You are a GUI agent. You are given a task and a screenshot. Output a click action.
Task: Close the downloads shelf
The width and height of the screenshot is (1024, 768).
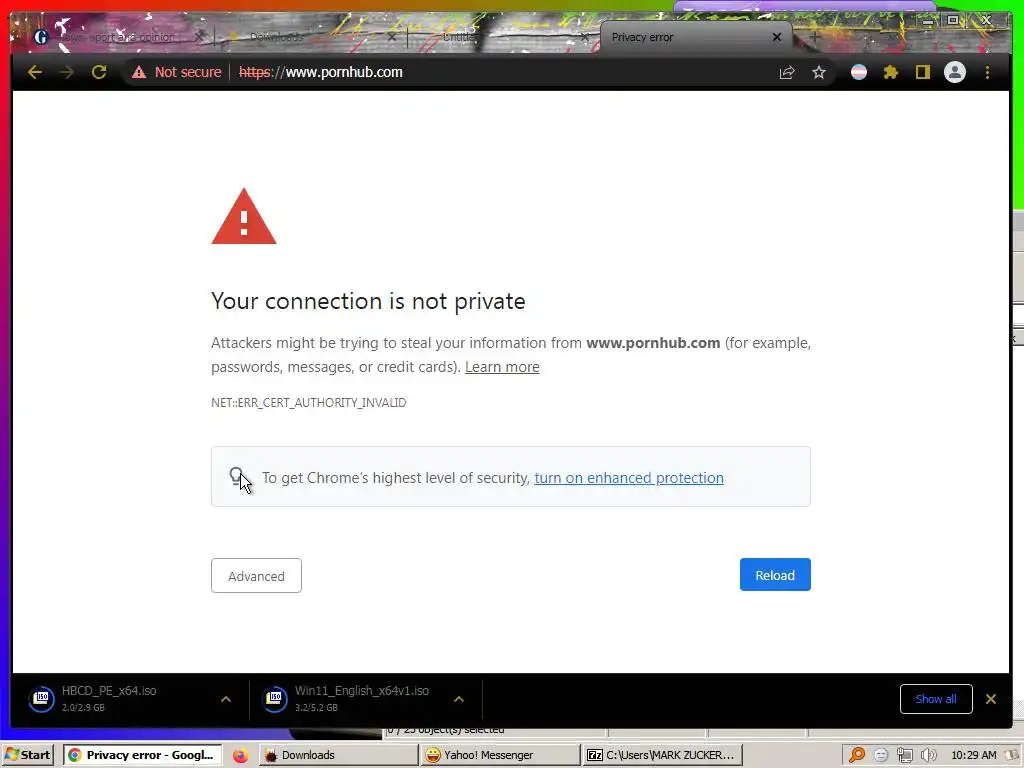[991, 699]
